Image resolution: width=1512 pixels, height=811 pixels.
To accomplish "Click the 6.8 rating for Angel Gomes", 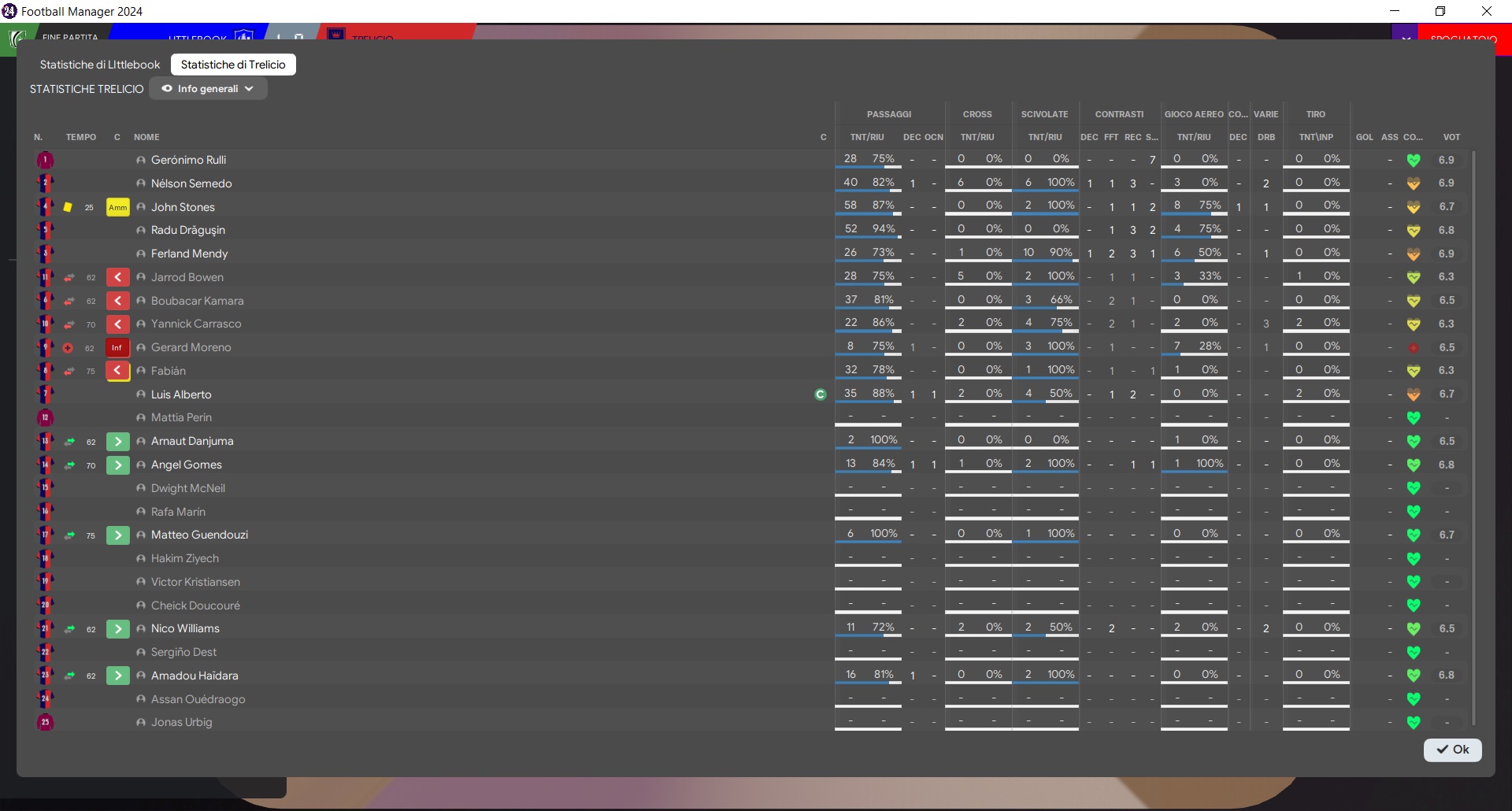I will (1447, 465).
